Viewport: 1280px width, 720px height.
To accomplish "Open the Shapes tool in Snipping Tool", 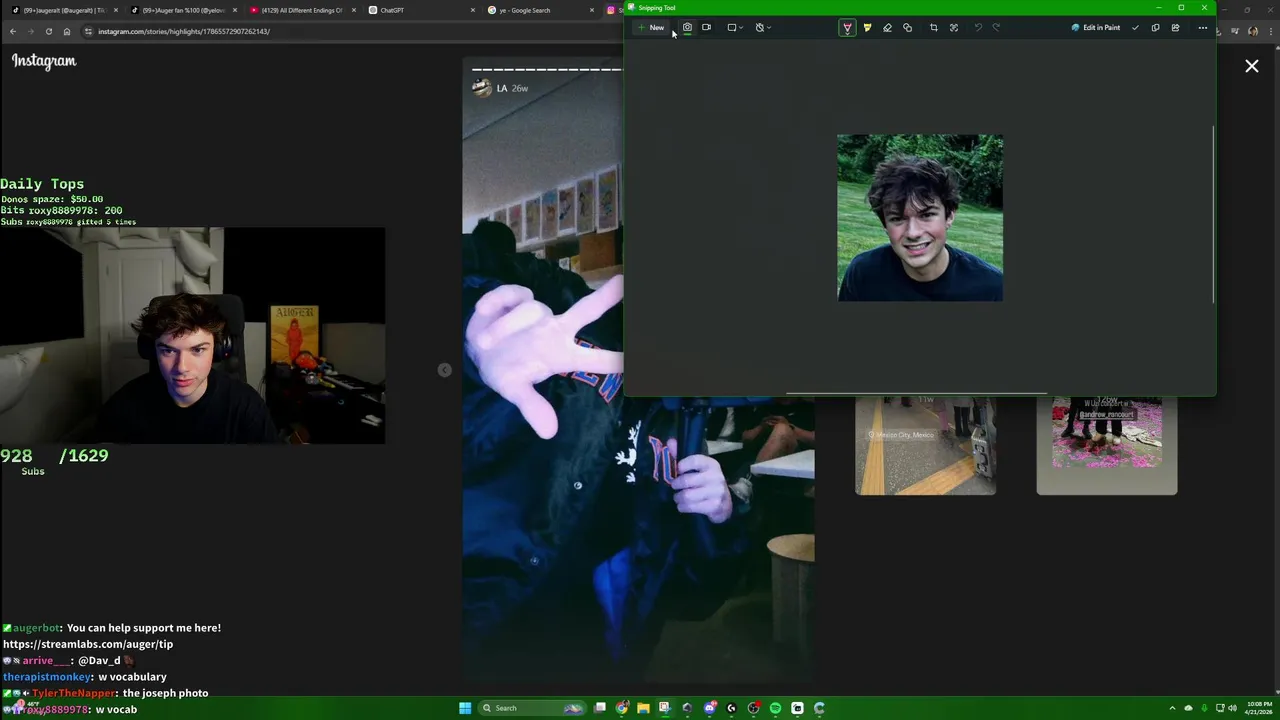I will [907, 28].
